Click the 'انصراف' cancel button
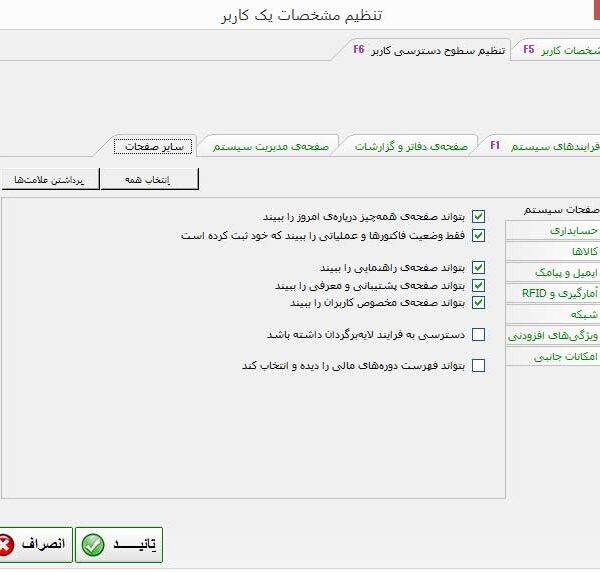The height and width of the screenshot is (572, 600). click(35, 545)
